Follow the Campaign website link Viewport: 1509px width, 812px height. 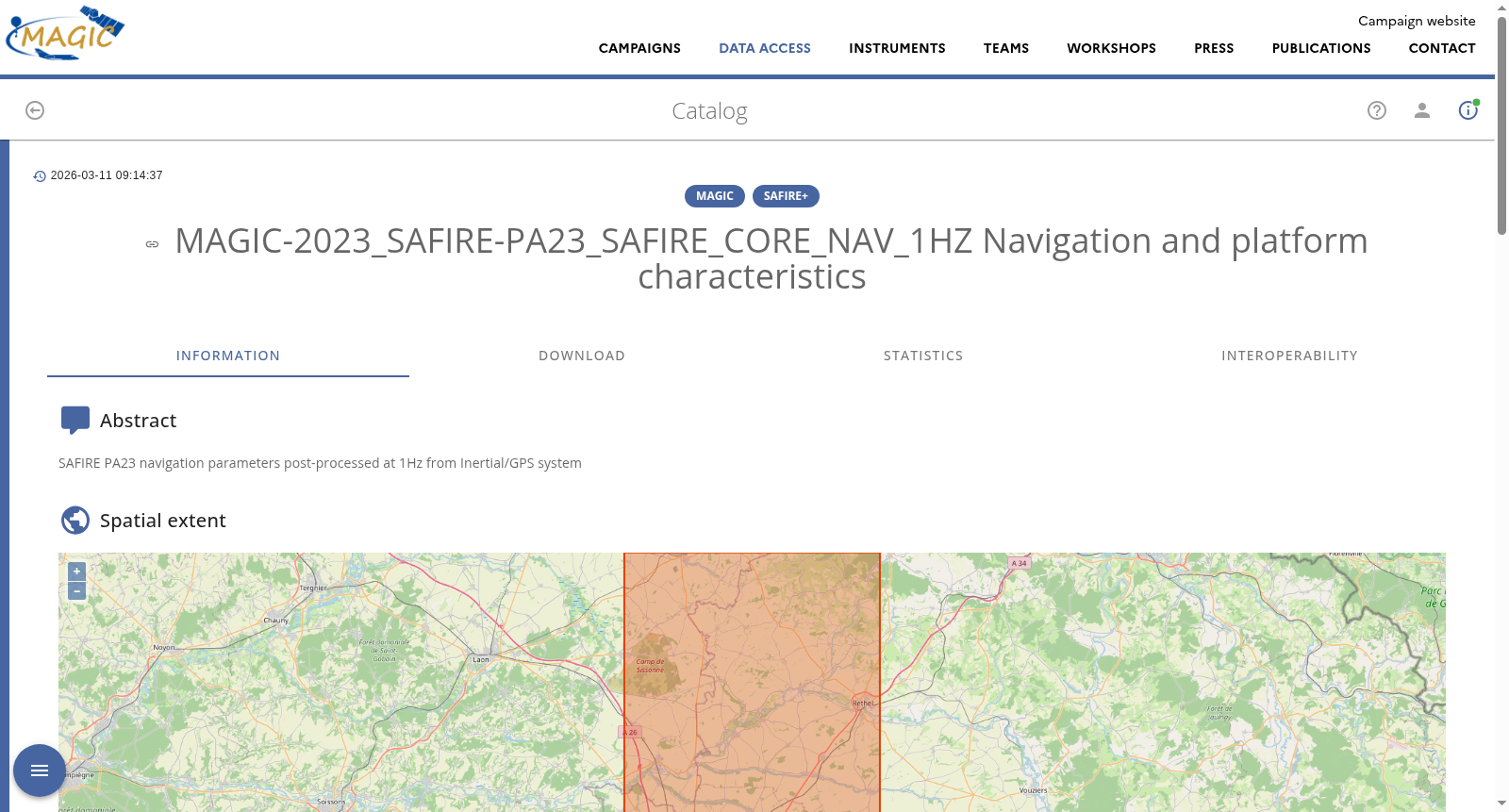tap(1417, 21)
